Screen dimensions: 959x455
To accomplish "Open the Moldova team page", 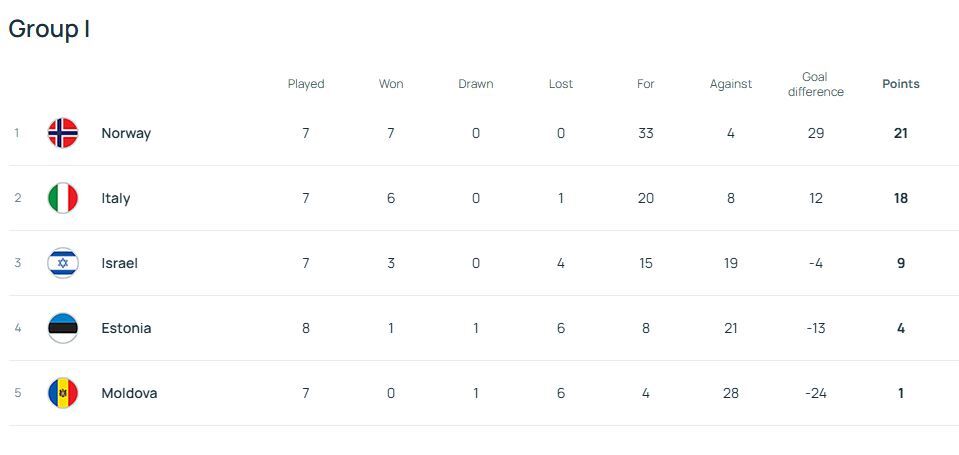I will pos(129,393).
